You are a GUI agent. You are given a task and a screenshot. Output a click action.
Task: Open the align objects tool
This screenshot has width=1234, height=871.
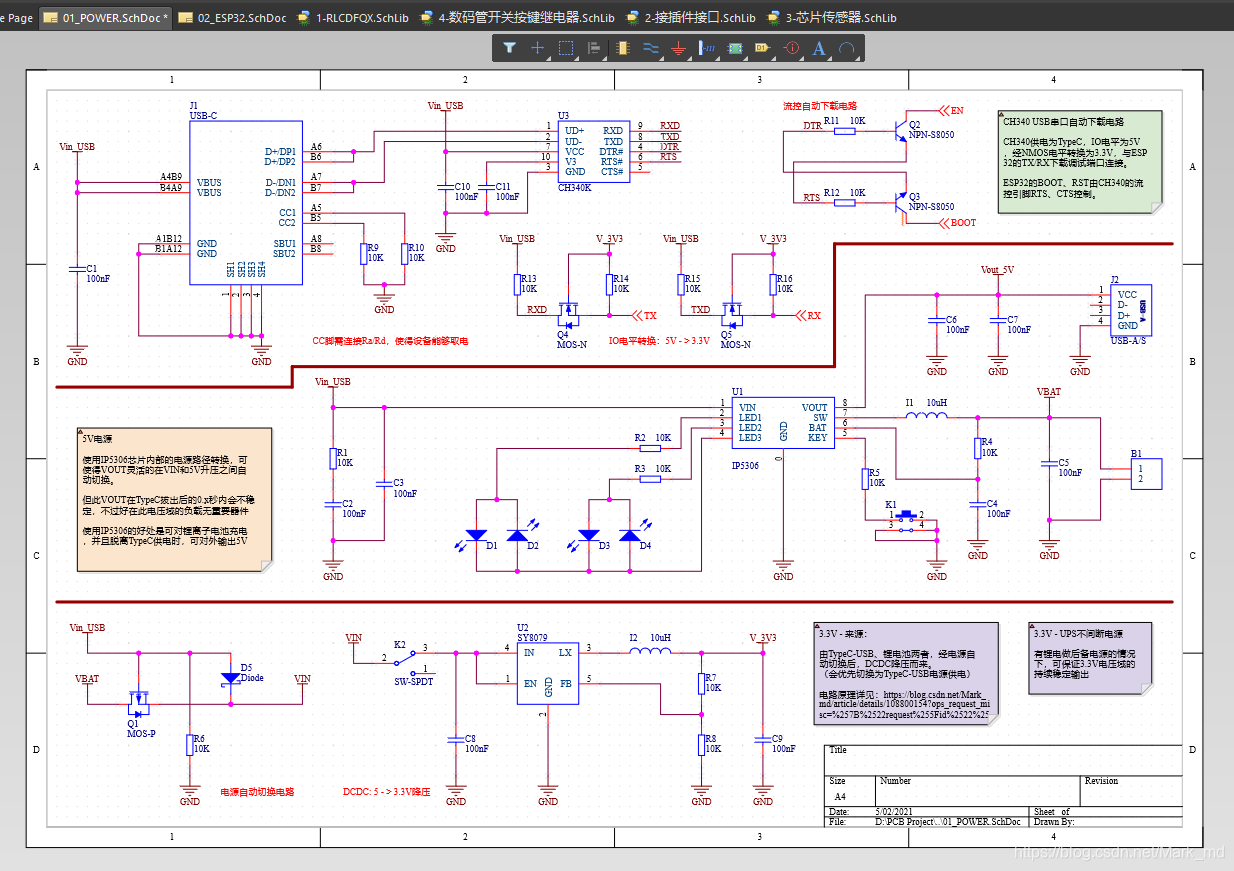coord(593,48)
